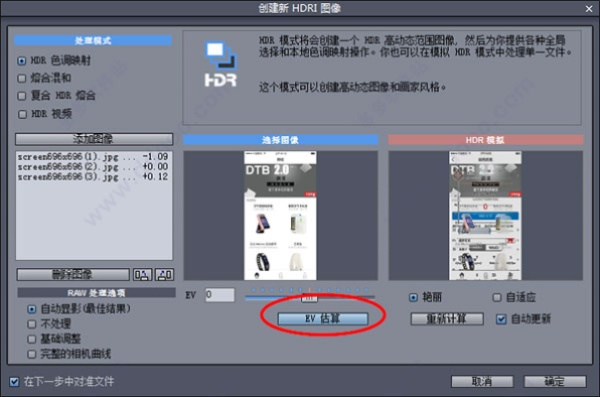Select the HDR 色调映射 radio option
This screenshot has width=600, height=397.
pos(22,60)
